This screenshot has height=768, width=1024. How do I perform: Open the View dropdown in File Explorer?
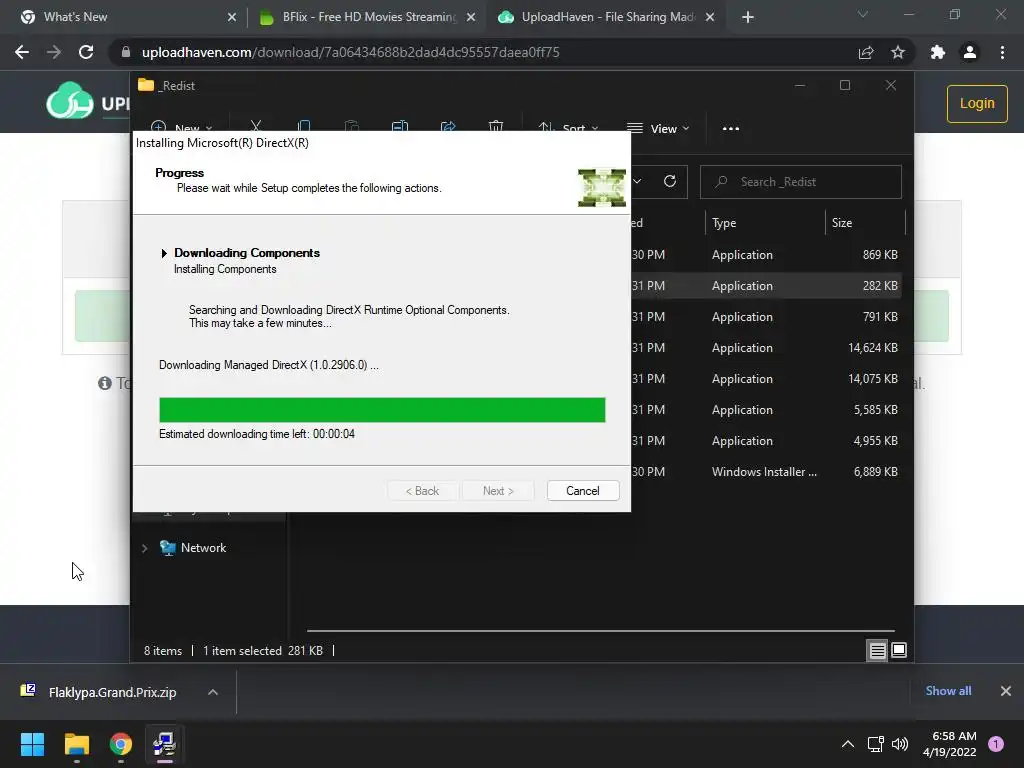coord(658,129)
